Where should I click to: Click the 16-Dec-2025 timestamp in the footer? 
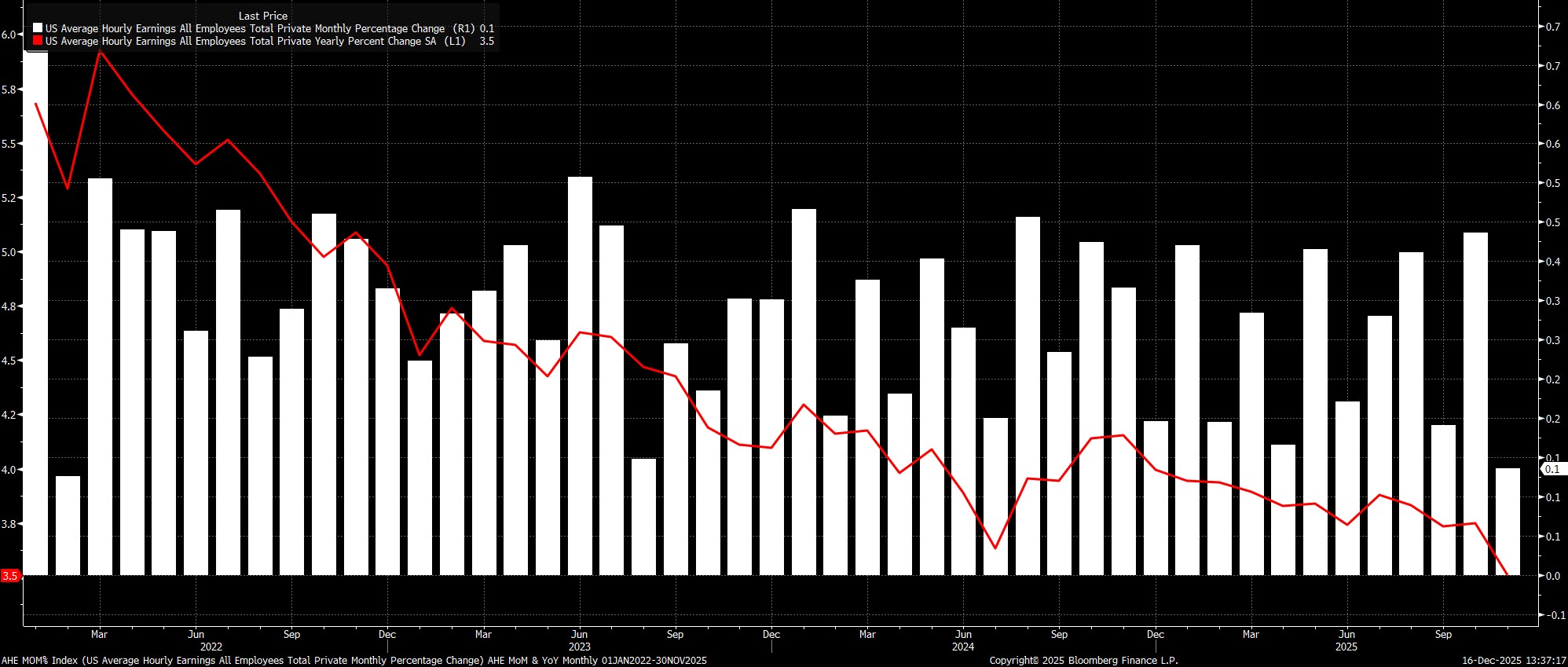click(x=1511, y=661)
